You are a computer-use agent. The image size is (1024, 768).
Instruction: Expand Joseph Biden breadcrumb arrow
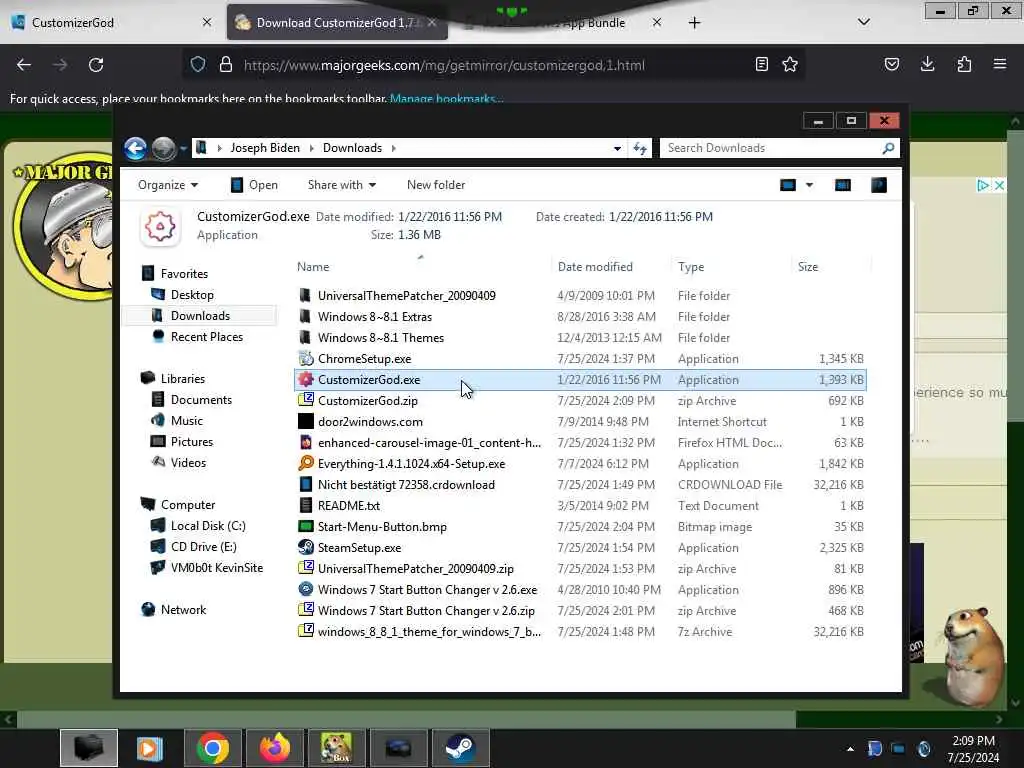tap(311, 148)
